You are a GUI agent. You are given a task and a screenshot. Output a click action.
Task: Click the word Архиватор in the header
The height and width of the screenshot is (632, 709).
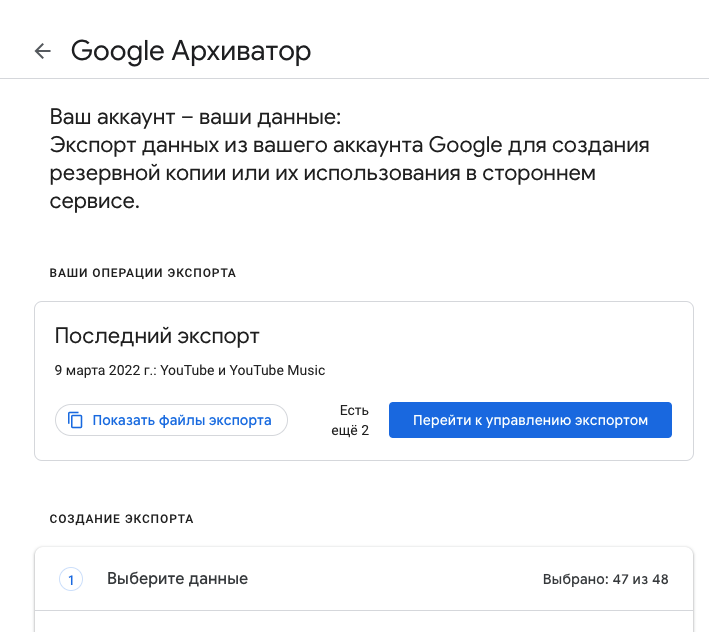coord(241,51)
